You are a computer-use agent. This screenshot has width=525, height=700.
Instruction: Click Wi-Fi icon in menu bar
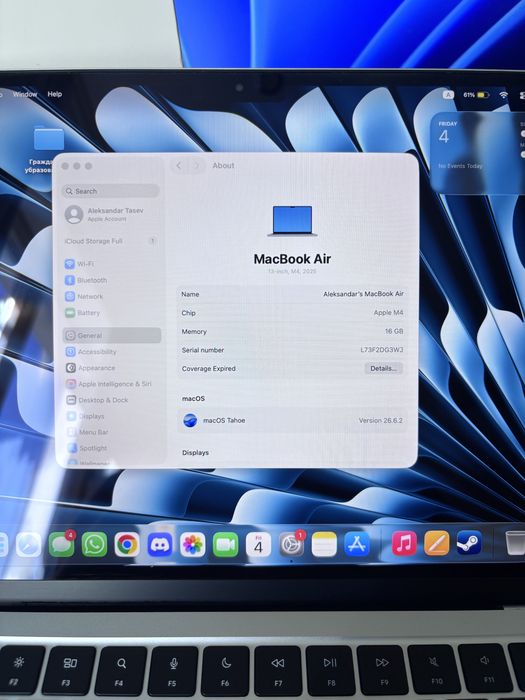pyautogui.click(x=504, y=95)
